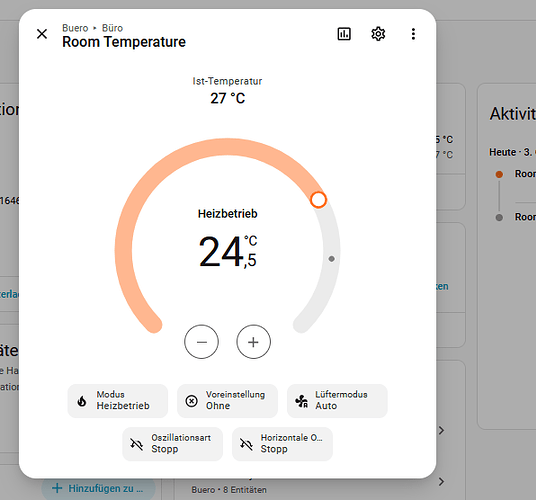This screenshot has width=536, height=500.
Task: Close the Room Temperature dialog
Action: coord(42,34)
